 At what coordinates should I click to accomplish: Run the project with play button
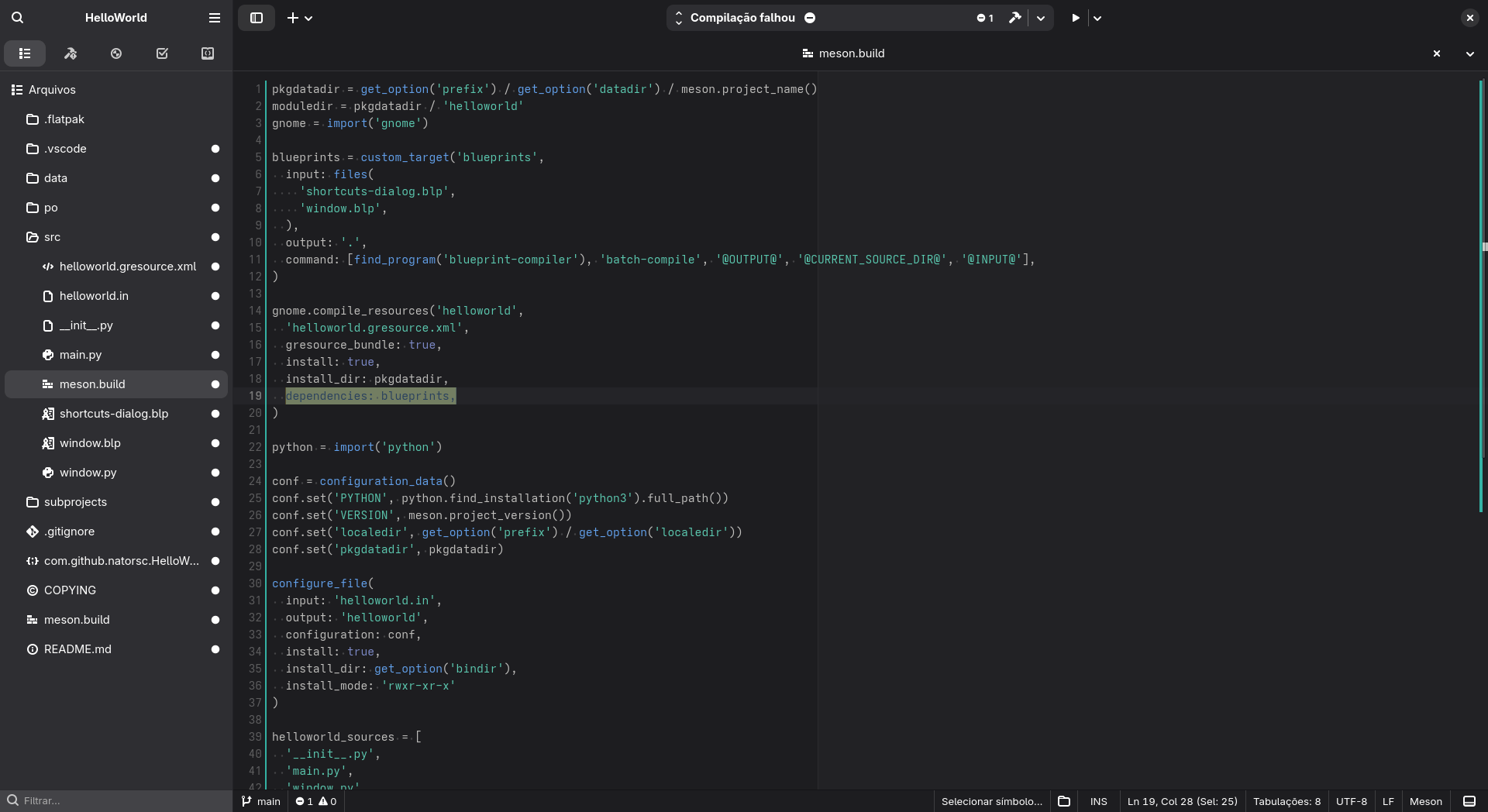[x=1076, y=18]
